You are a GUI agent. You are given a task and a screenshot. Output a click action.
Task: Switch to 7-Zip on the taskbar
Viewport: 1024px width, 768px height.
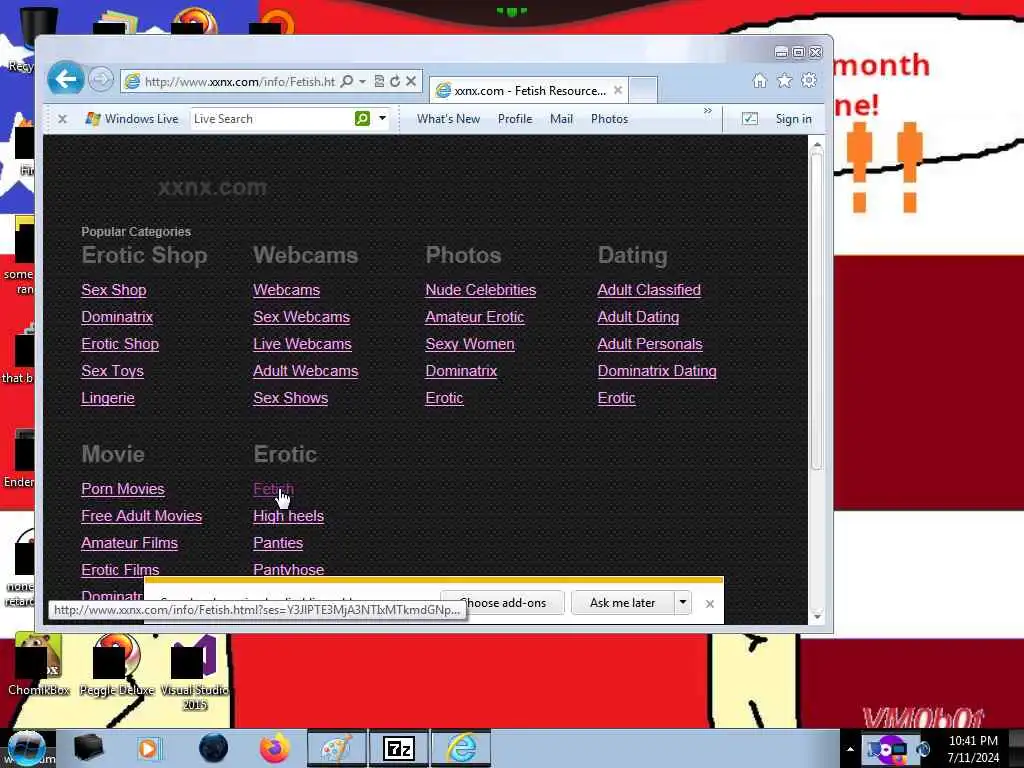pyautogui.click(x=399, y=748)
